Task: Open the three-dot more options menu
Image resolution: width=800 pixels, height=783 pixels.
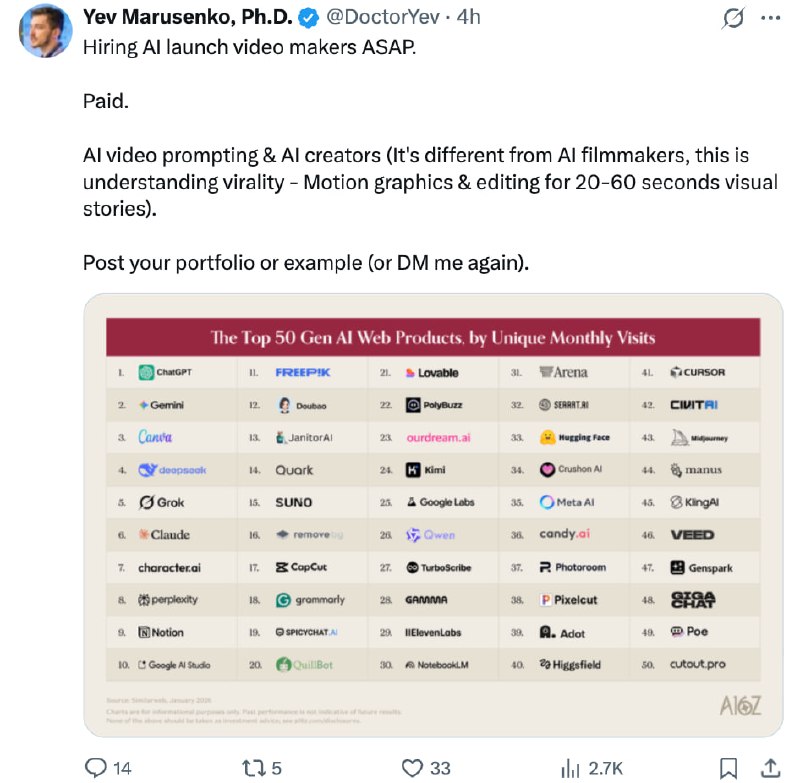Action: click(x=769, y=18)
